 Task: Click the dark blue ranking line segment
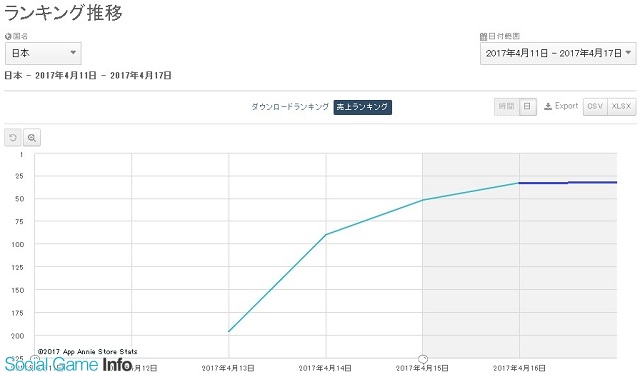[568, 183]
